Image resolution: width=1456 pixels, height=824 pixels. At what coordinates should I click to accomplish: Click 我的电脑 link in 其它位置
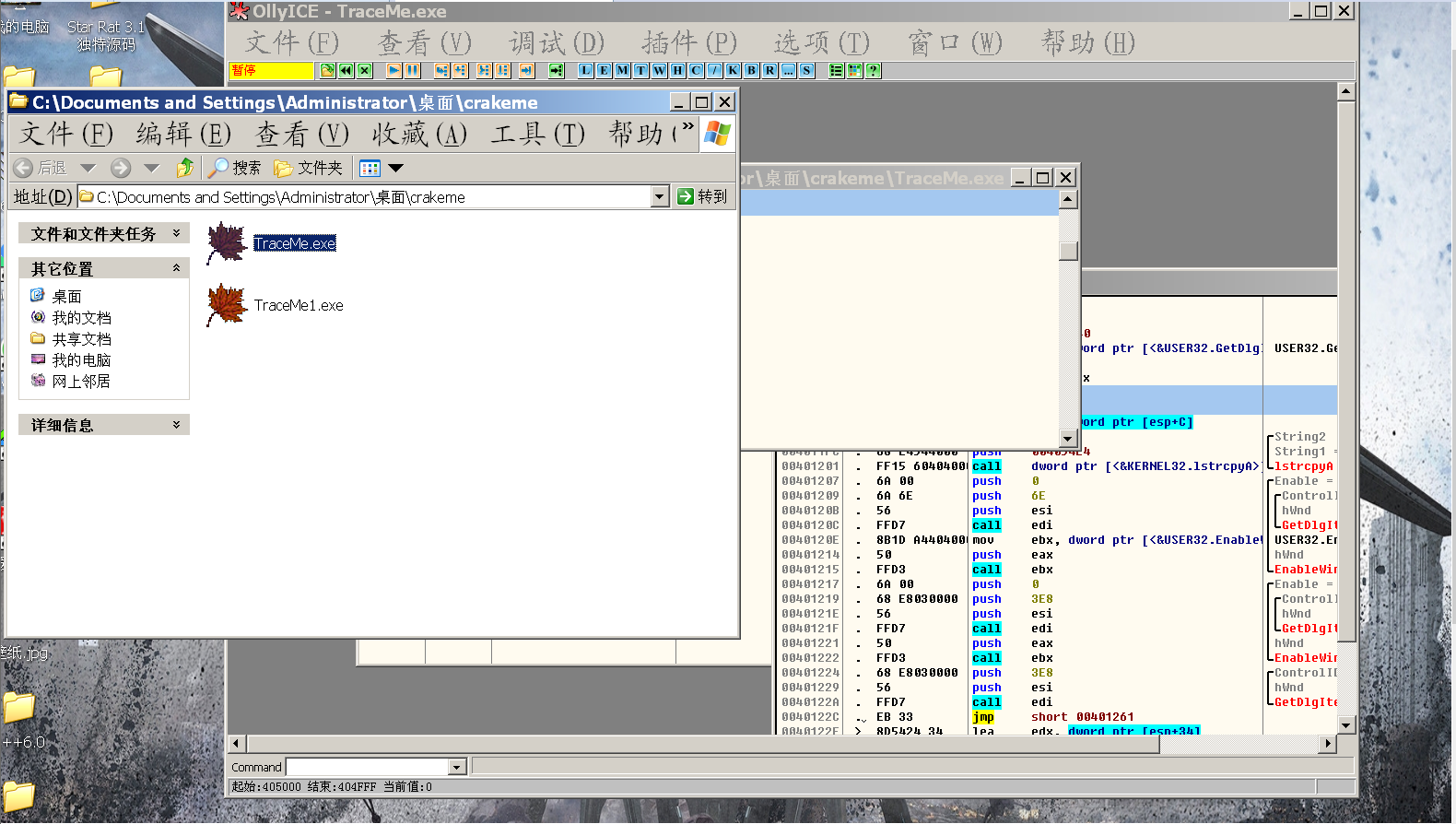point(82,359)
